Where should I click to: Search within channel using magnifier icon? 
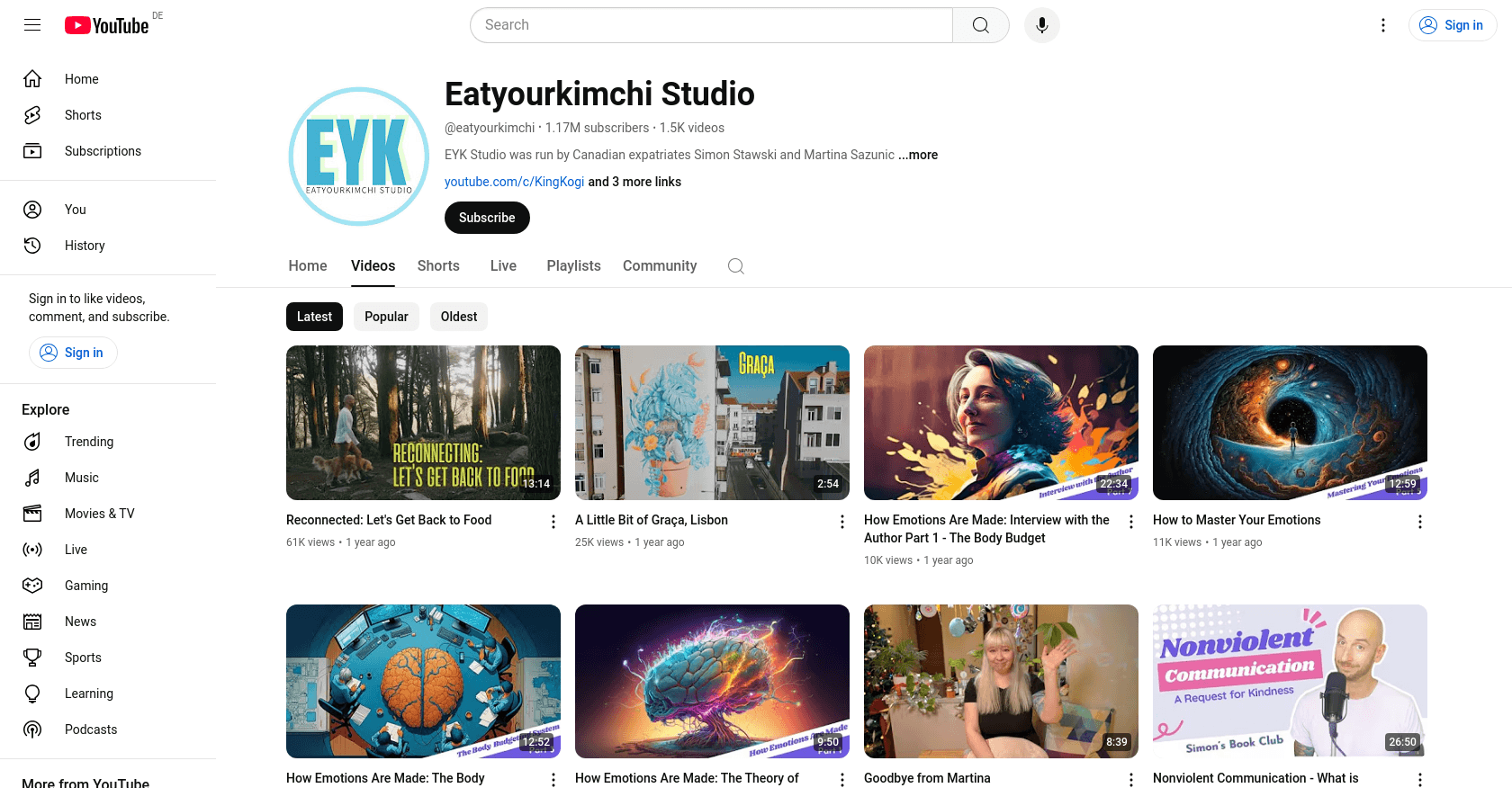735,266
